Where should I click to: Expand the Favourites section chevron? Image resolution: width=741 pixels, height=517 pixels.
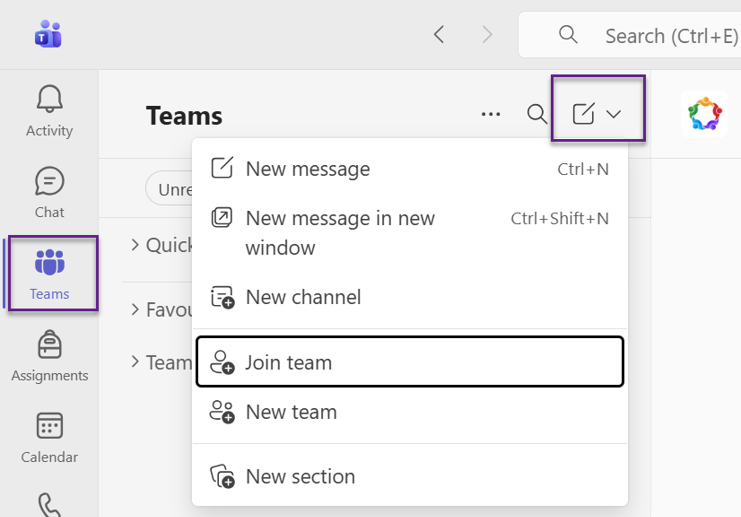(x=135, y=309)
